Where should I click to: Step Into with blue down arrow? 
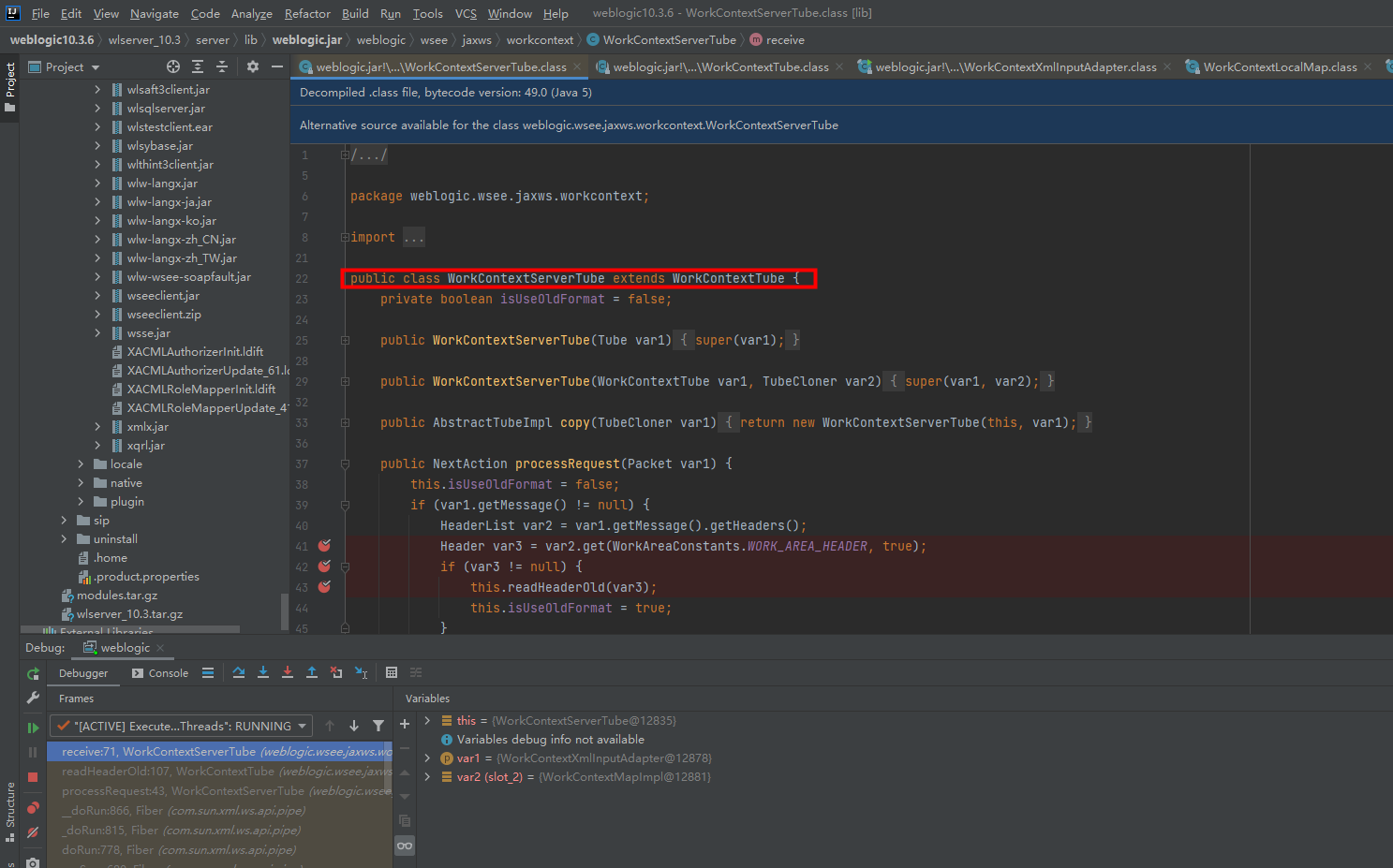tap(263, 672)
